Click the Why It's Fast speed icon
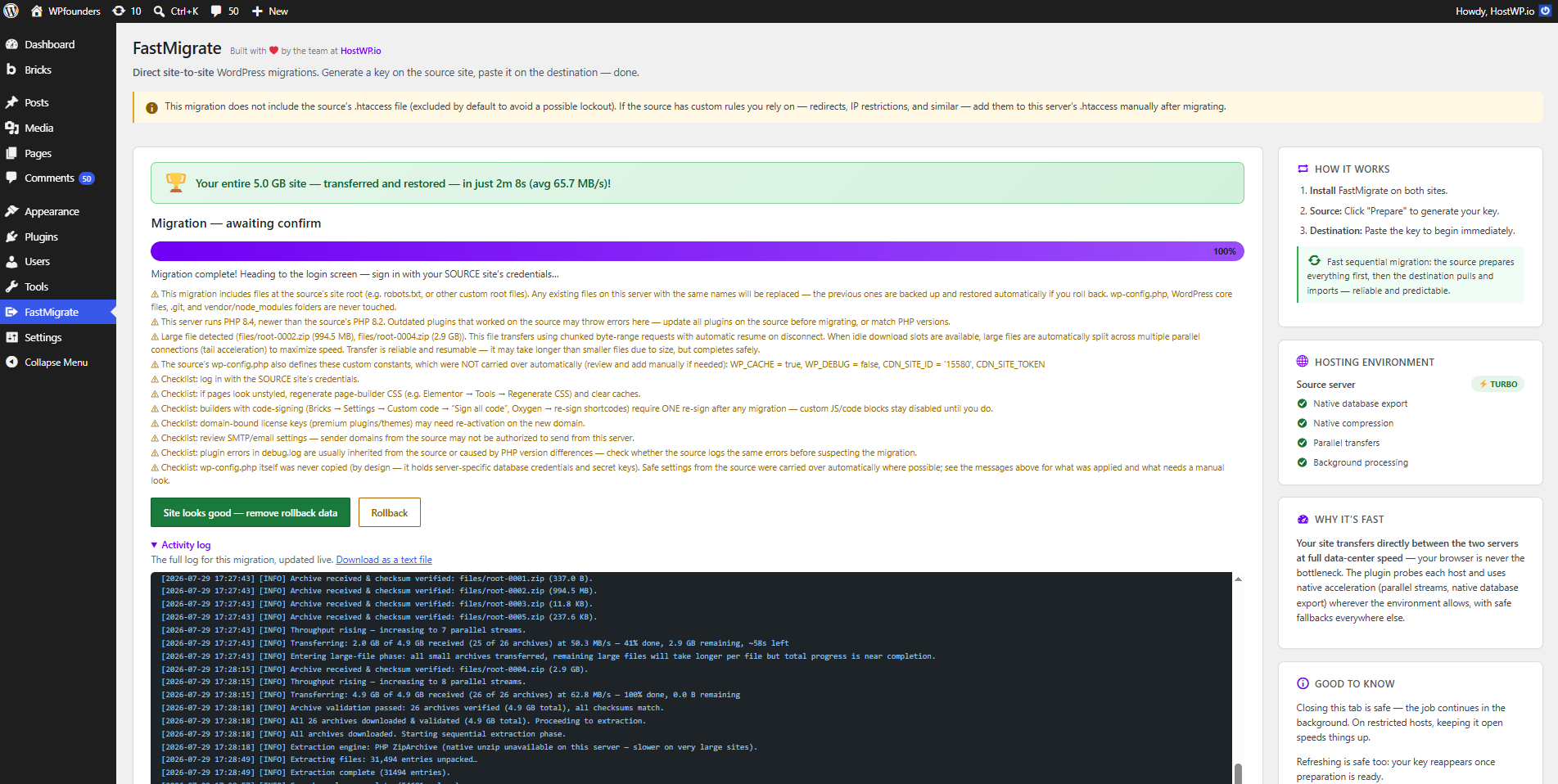 click(1303, 519)
